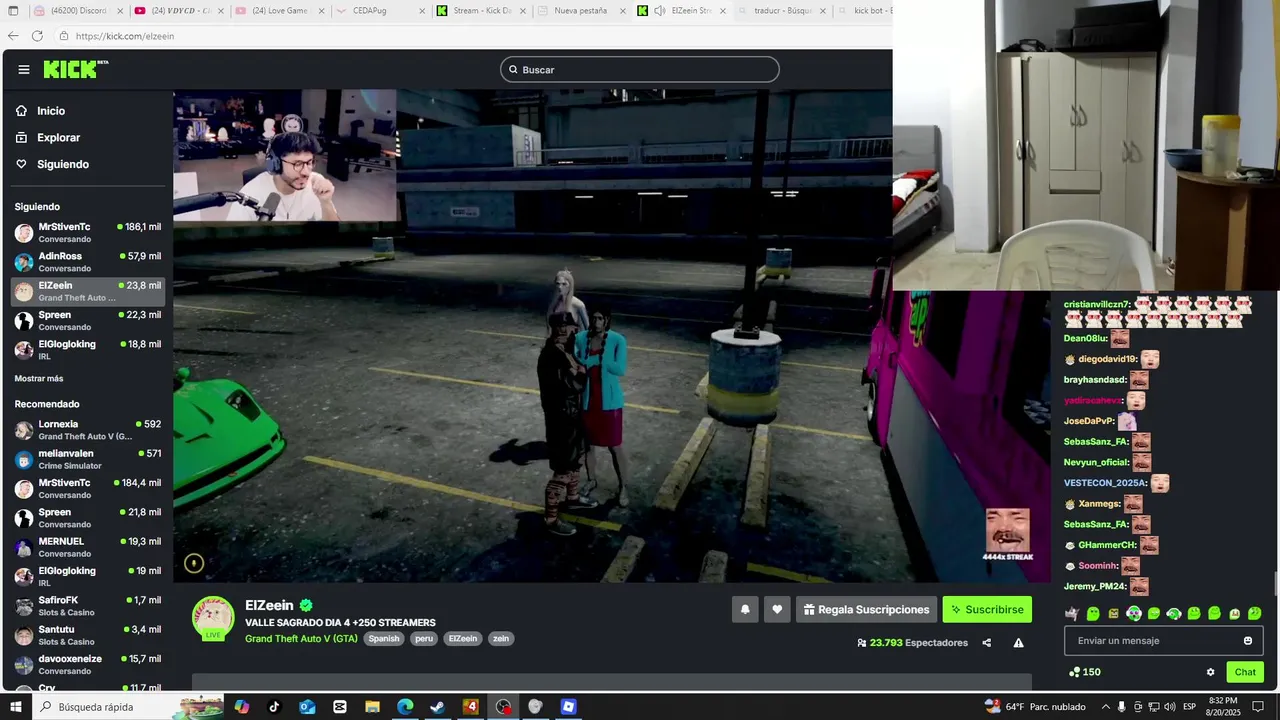Open melianvalen Crime Simulator channel

click(88, 459)
